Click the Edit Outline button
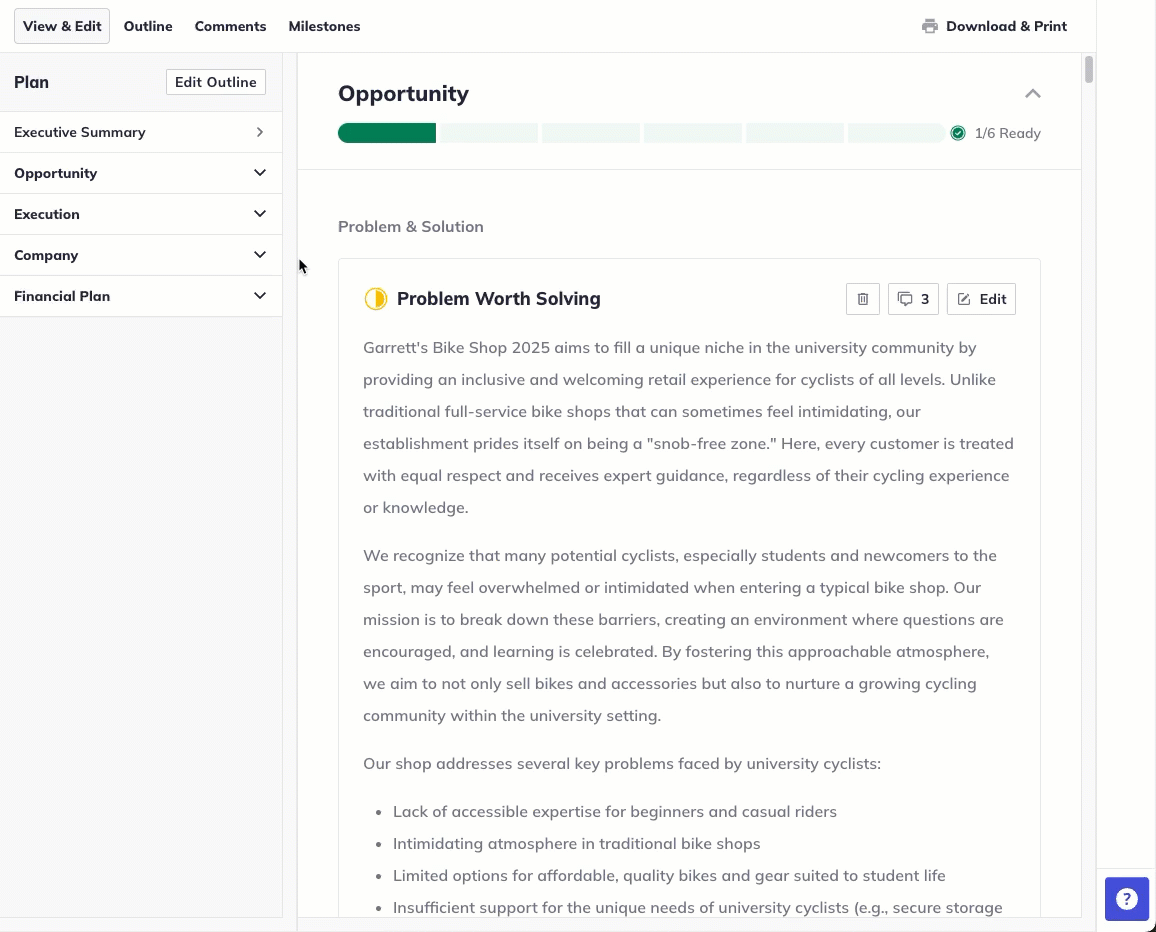This screenshot has height=932, width=1156. tap(215, 82)
